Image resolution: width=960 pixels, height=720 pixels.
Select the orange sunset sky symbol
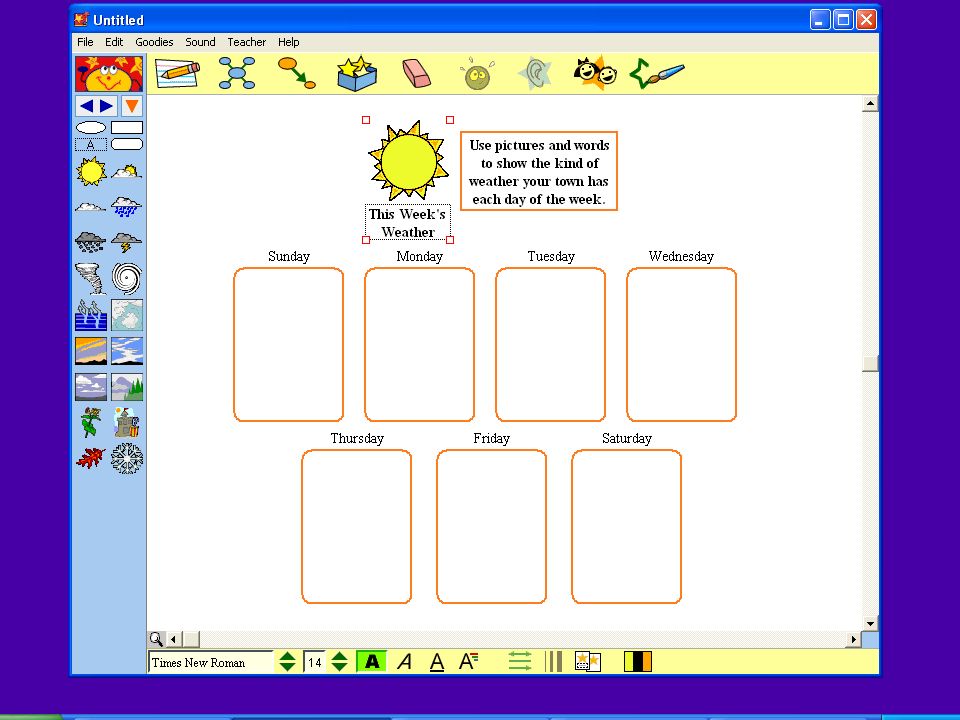(x=91, y=351)
